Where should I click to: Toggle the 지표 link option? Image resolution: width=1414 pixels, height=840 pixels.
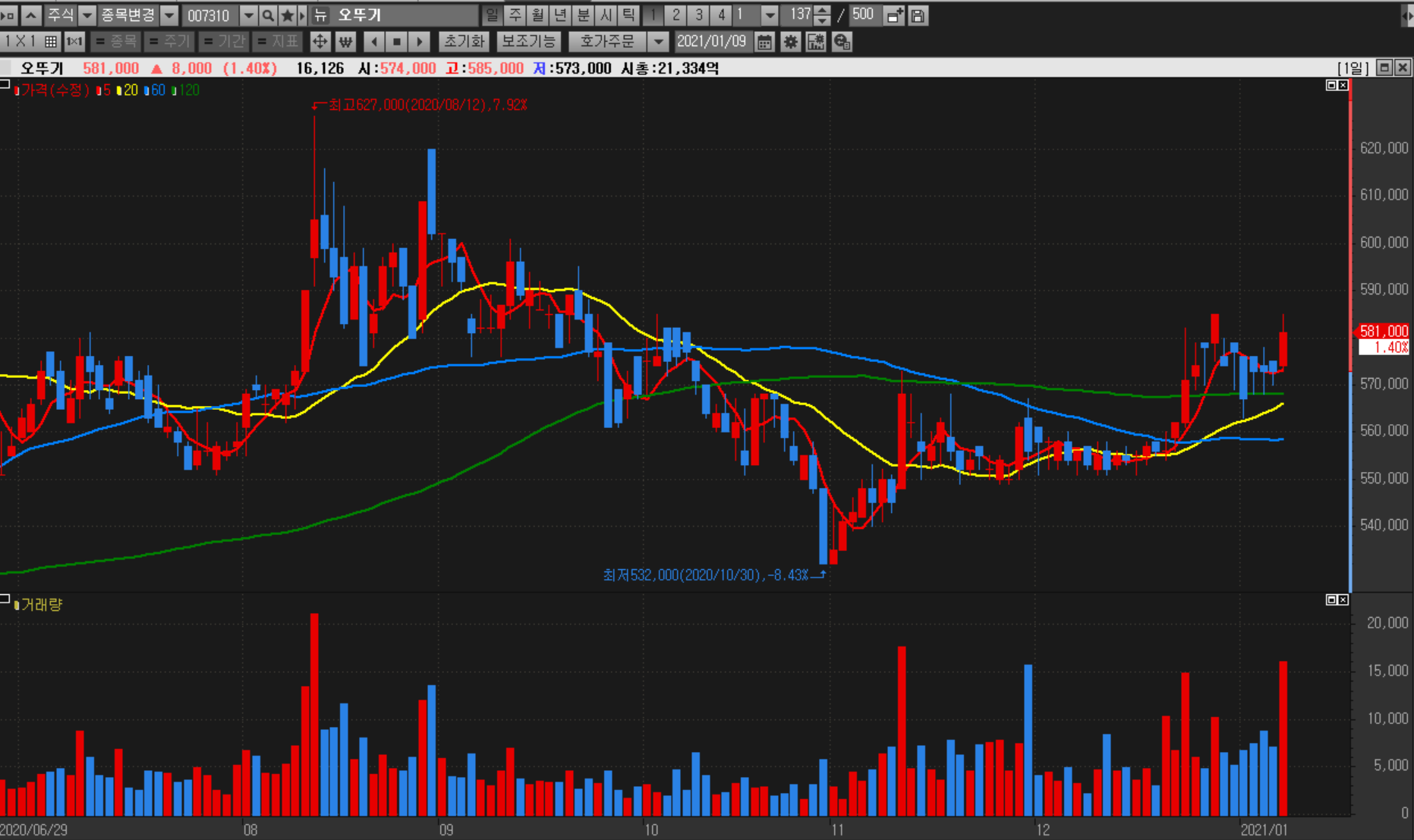click(x=278, y=42)
